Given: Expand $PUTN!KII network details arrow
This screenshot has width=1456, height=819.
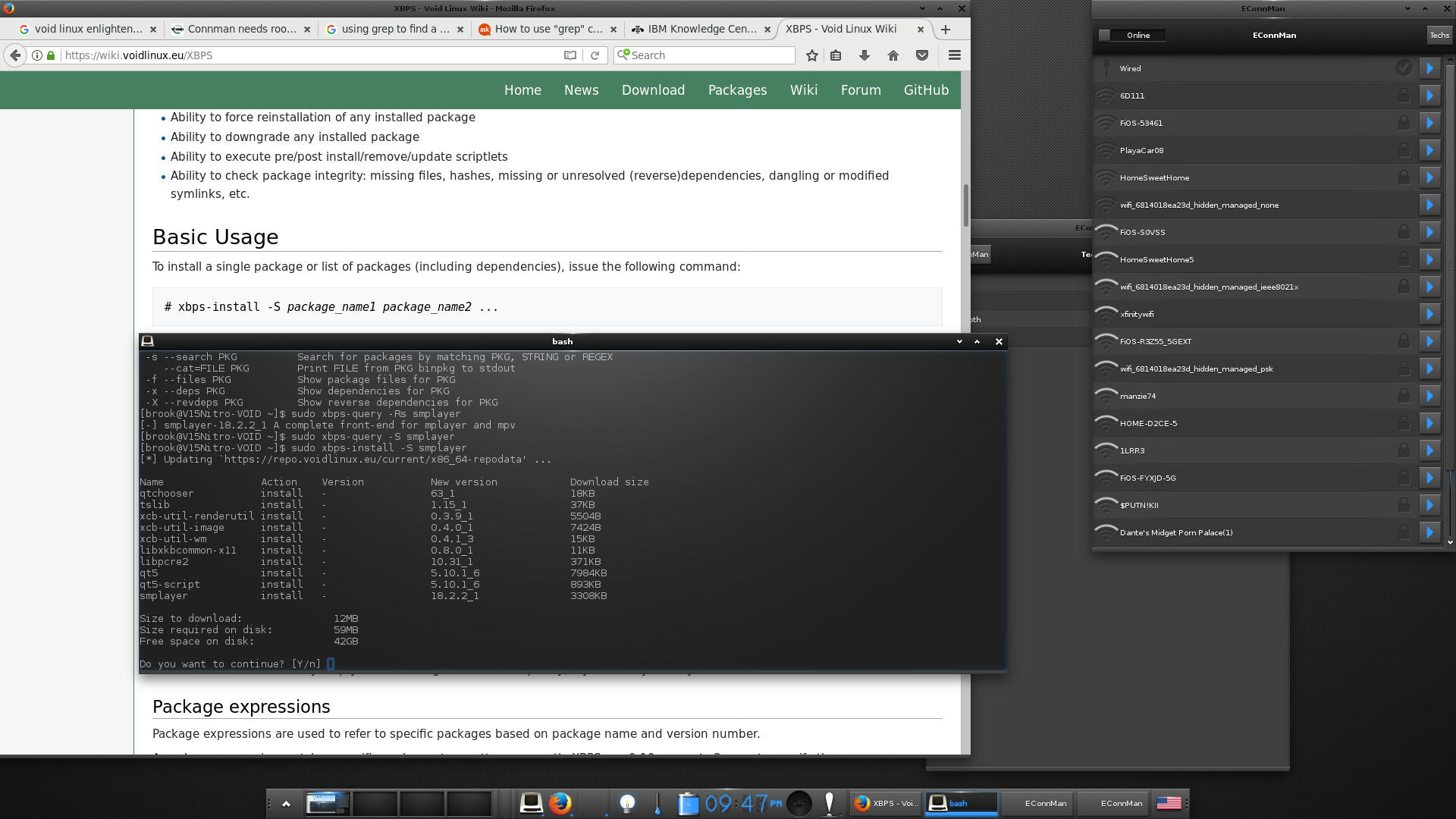Looking at the screenshot, I should (1429, 505).
